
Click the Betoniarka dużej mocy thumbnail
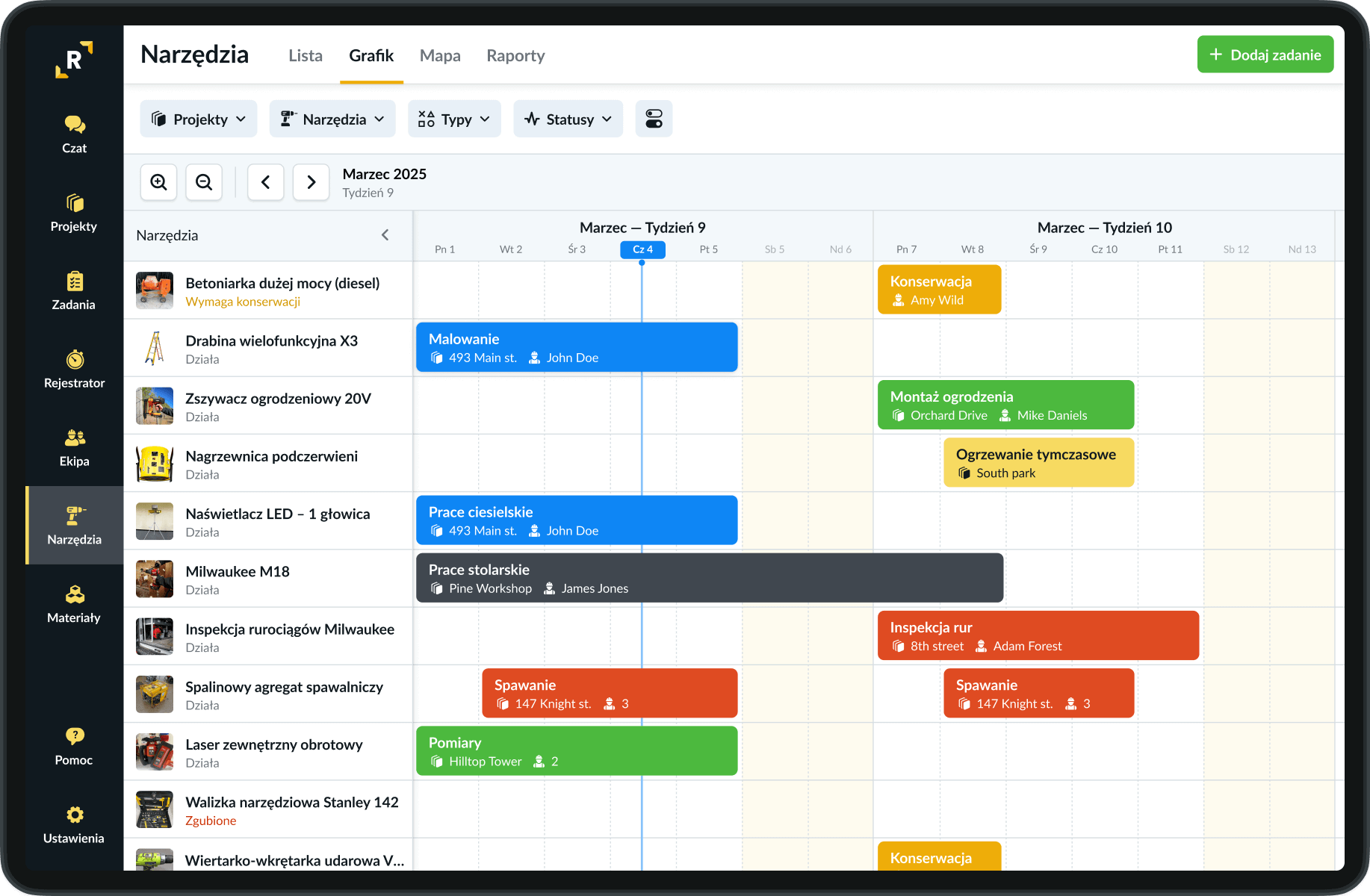coord(155,290)
